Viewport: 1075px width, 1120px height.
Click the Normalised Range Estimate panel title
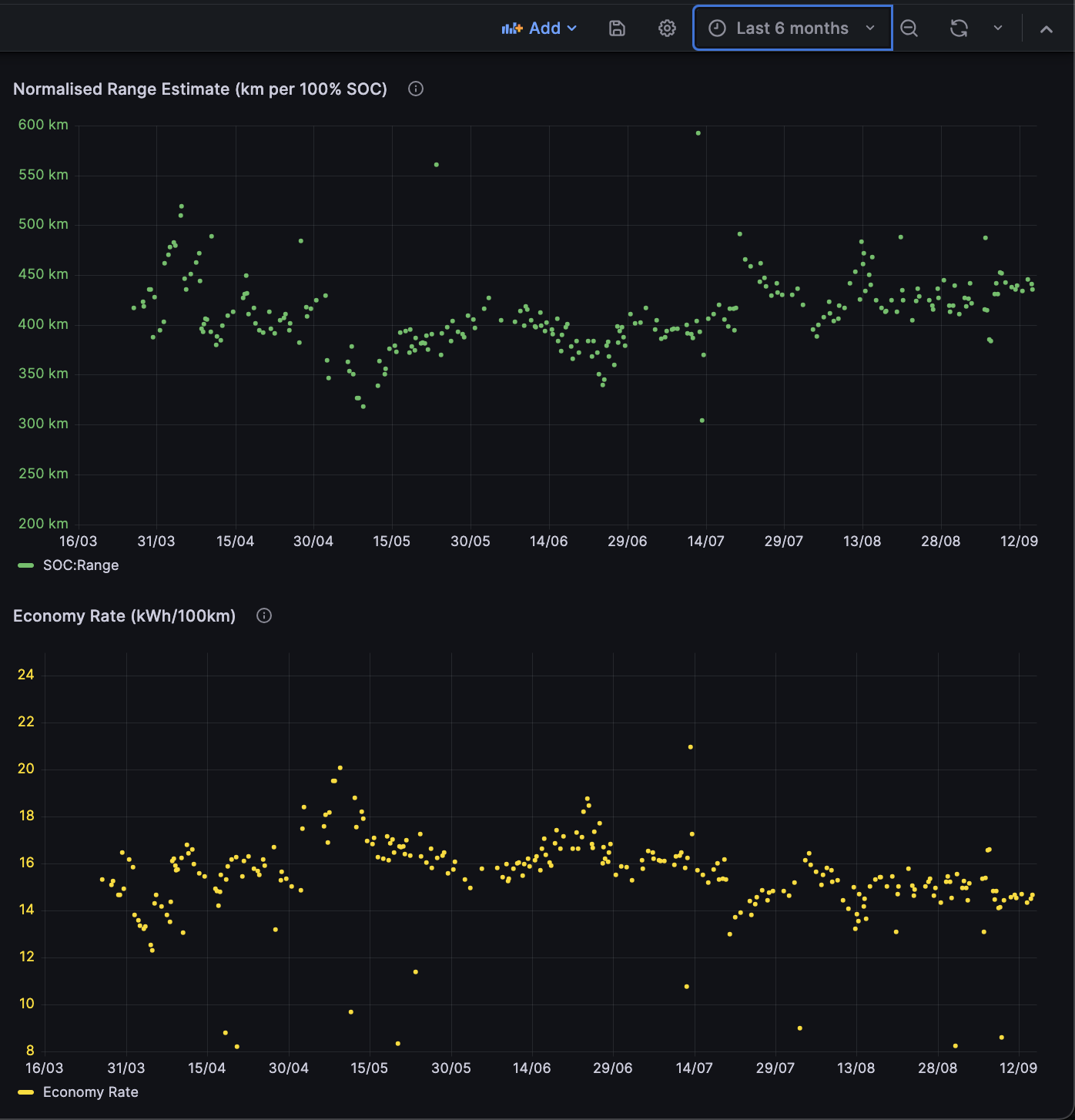200,89
